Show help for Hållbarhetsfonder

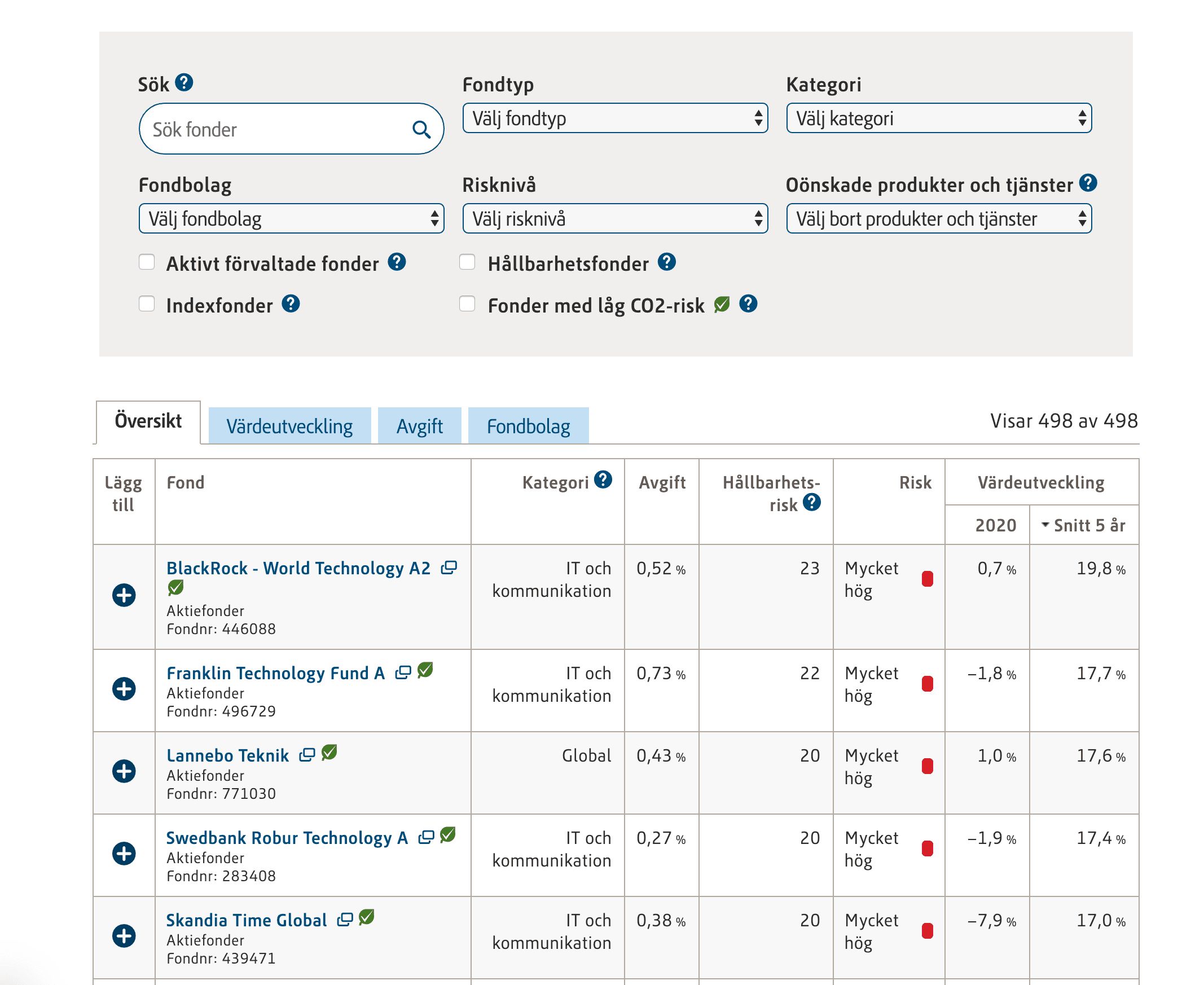[x=667, y=262]
